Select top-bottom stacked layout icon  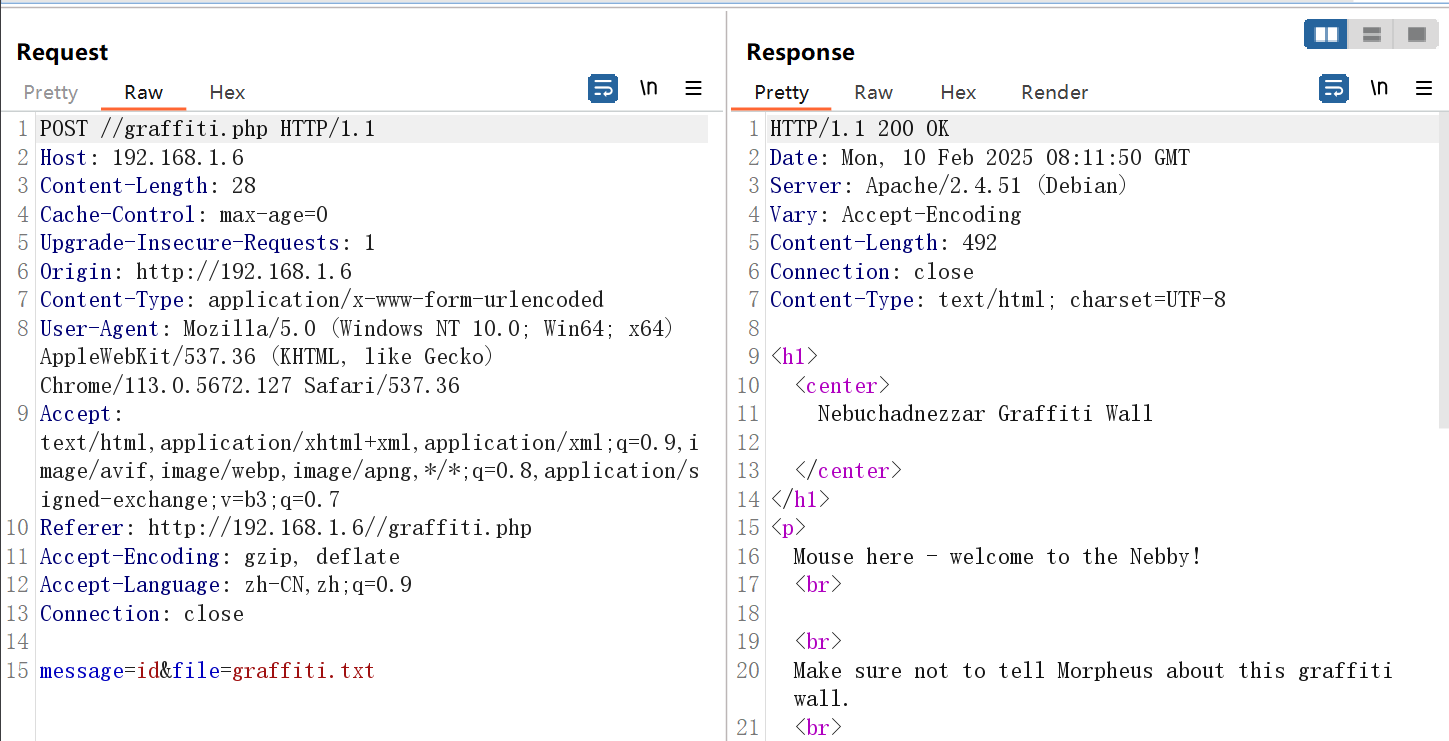[x=1371, y=35]
